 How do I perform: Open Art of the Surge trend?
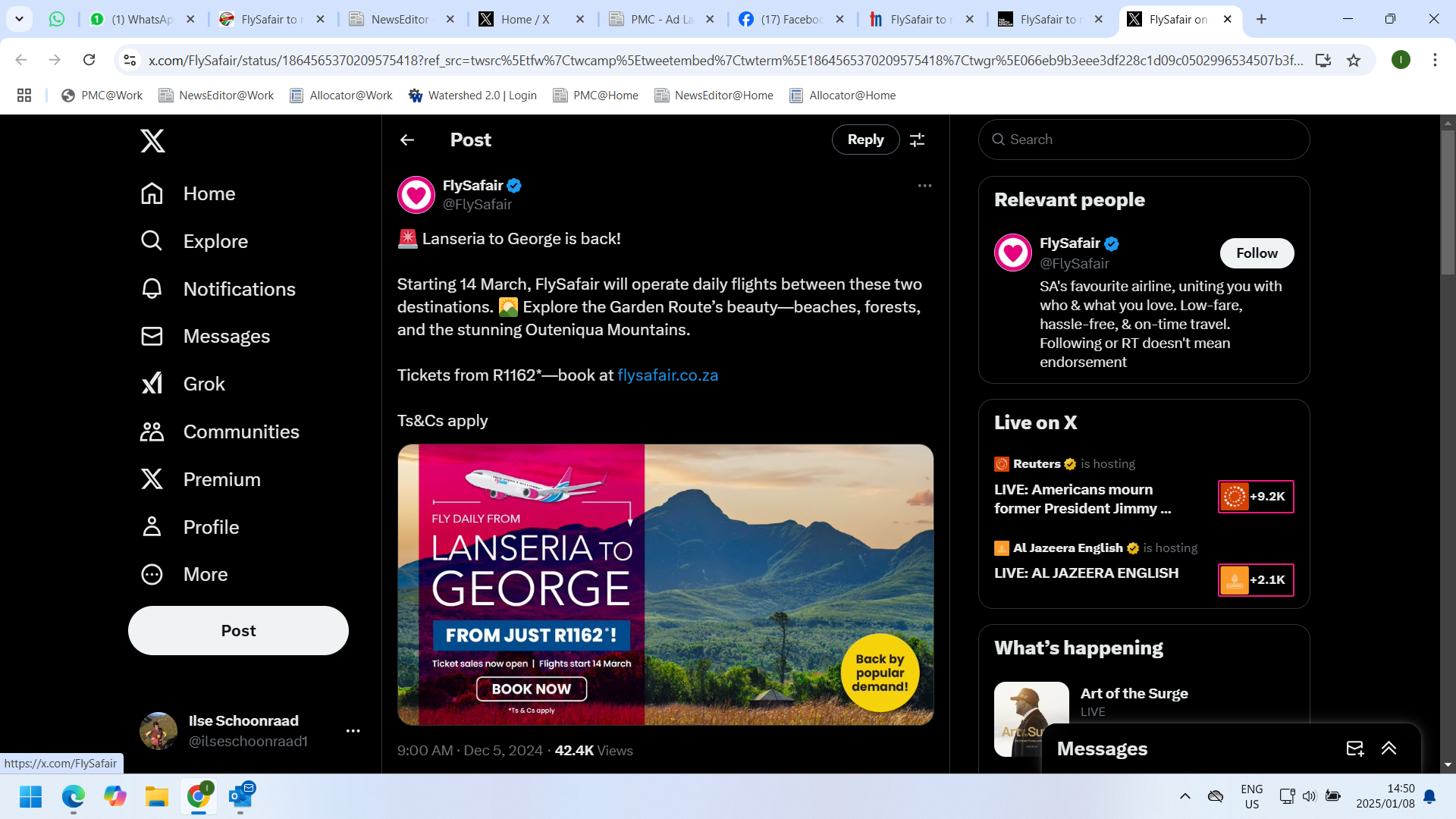click(x=1134, y=694)
